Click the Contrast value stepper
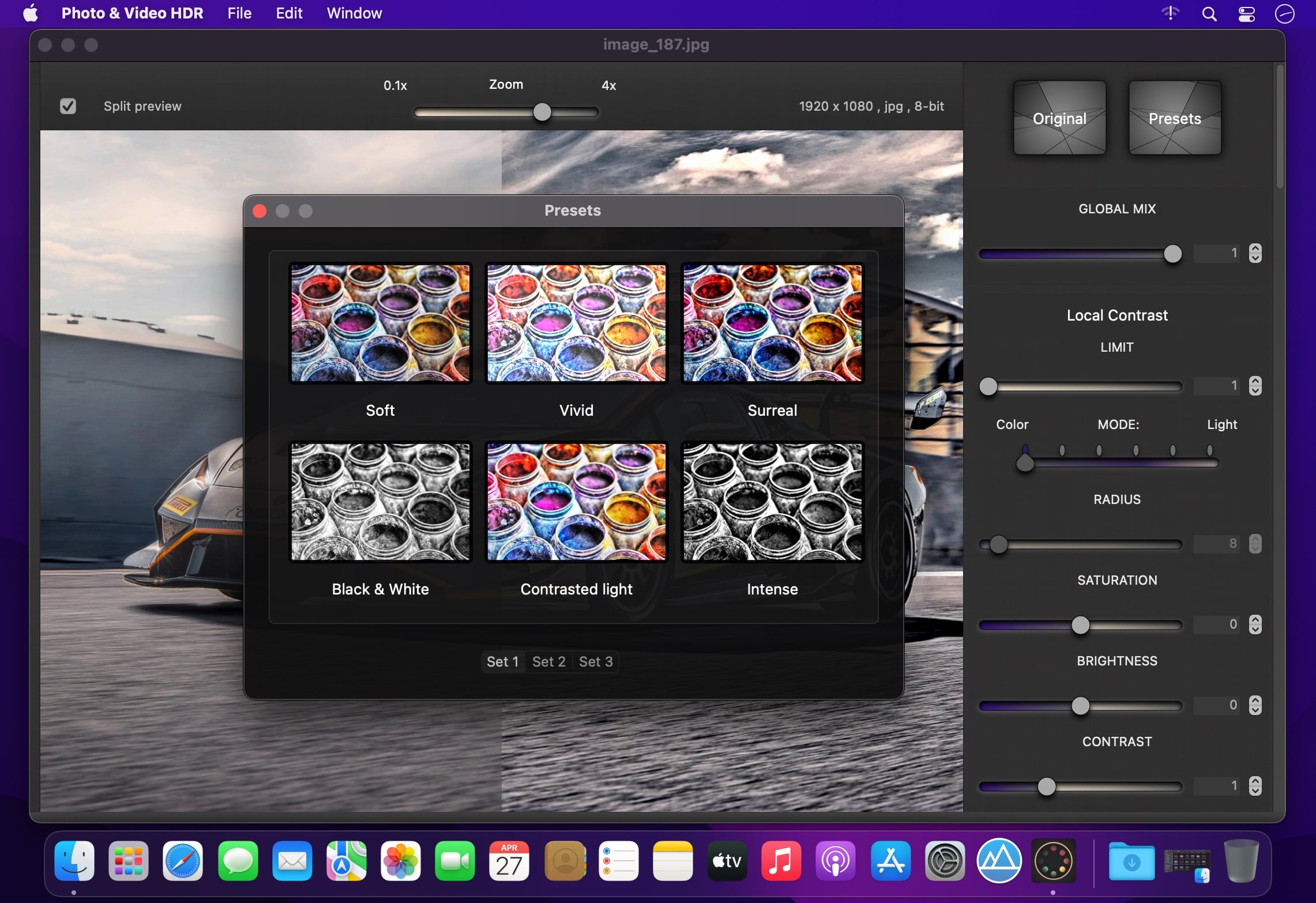Screen dimensions: 1316x903 (x=1255, y=786)
